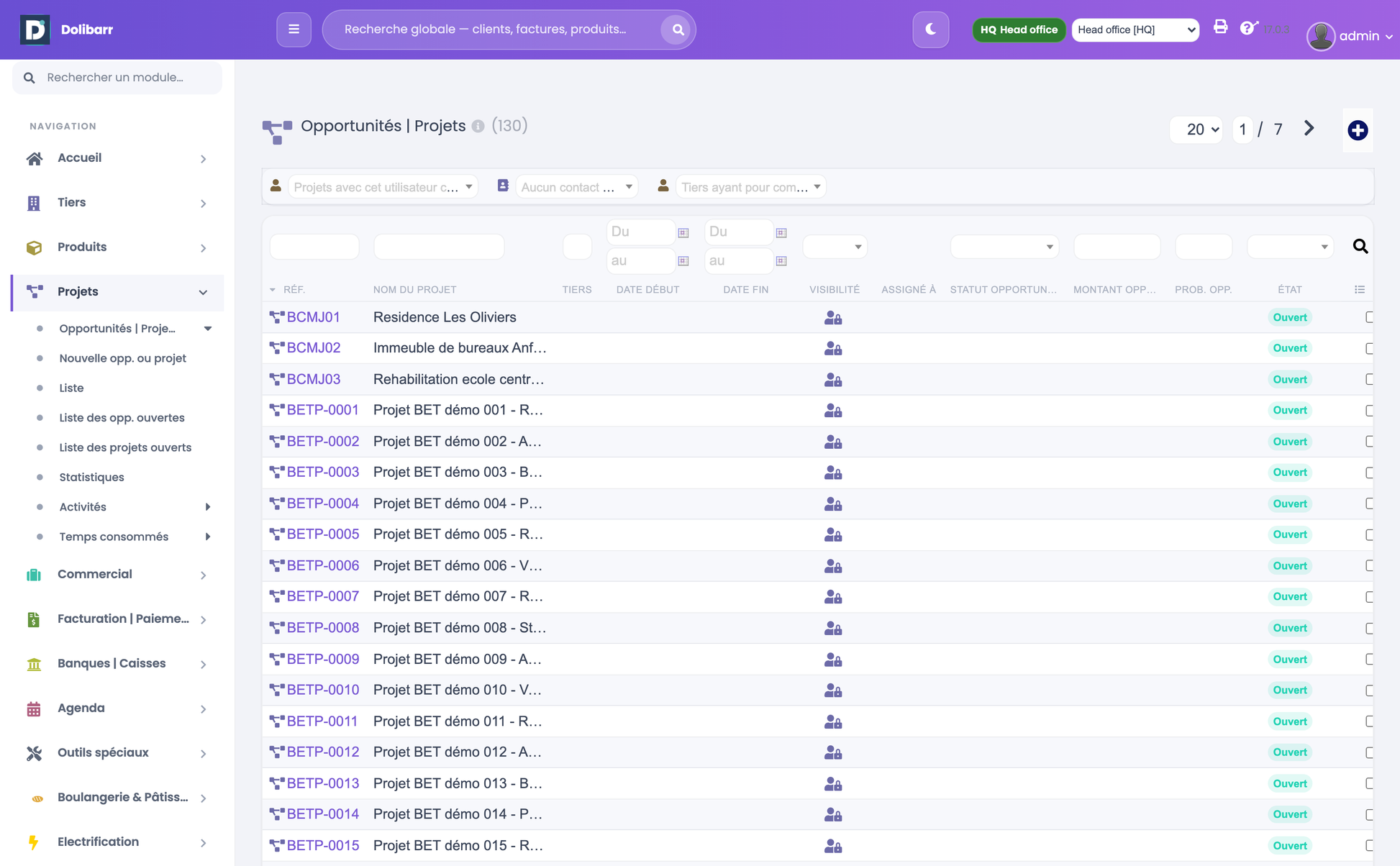Click the printer icon in top bar
The height and width of the screenshot is (866, 1400).
tap(1221, 27)
